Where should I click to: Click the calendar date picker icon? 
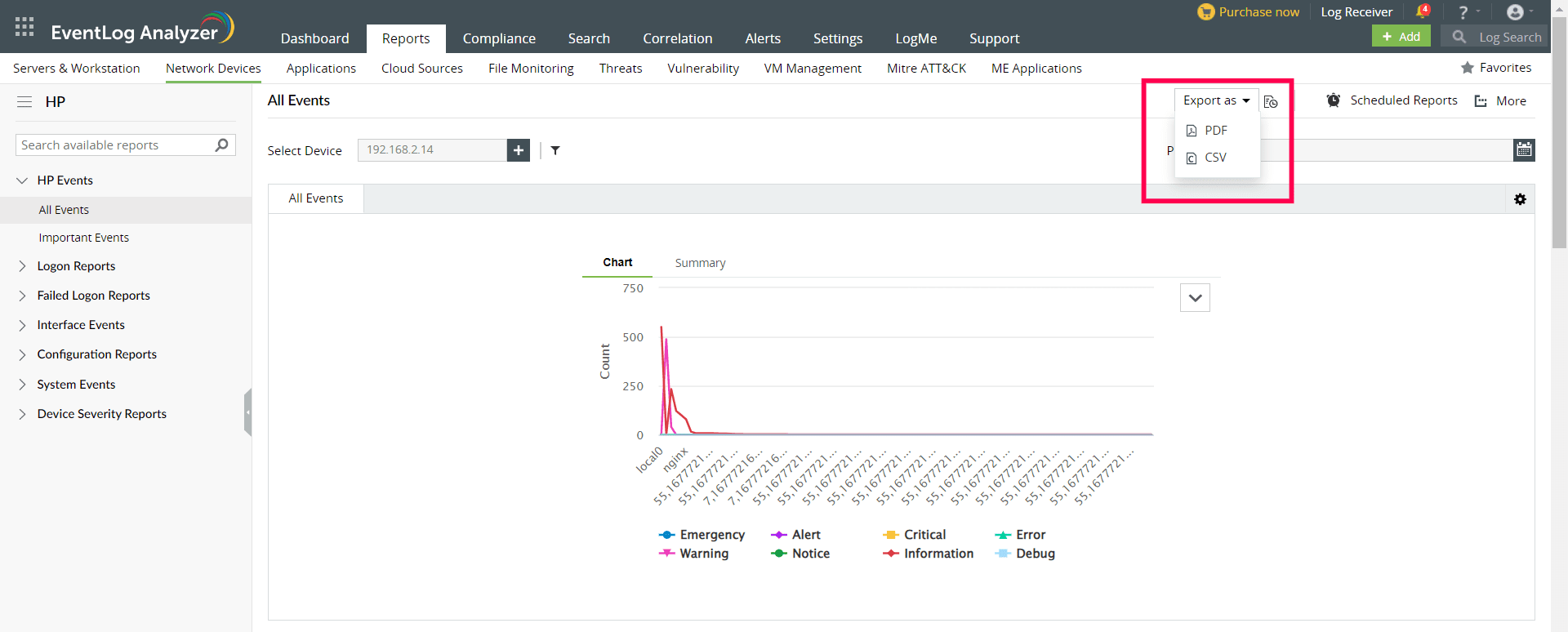pos(1524,149)
